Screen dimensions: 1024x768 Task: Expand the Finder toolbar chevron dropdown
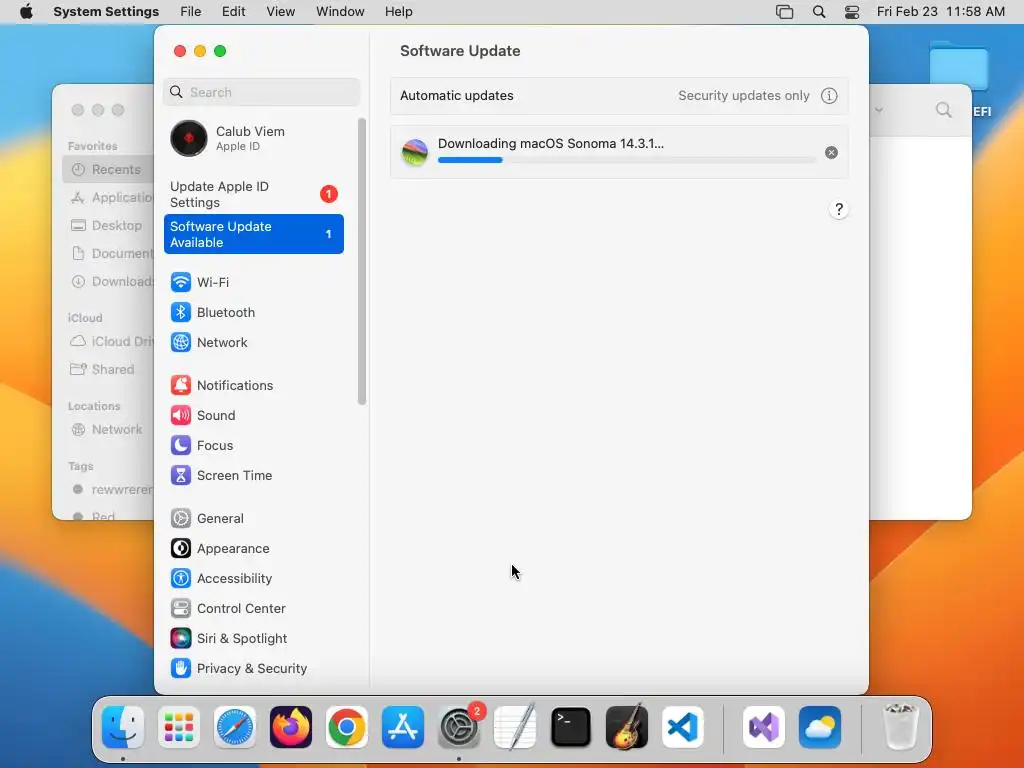[x=879, y=110]
